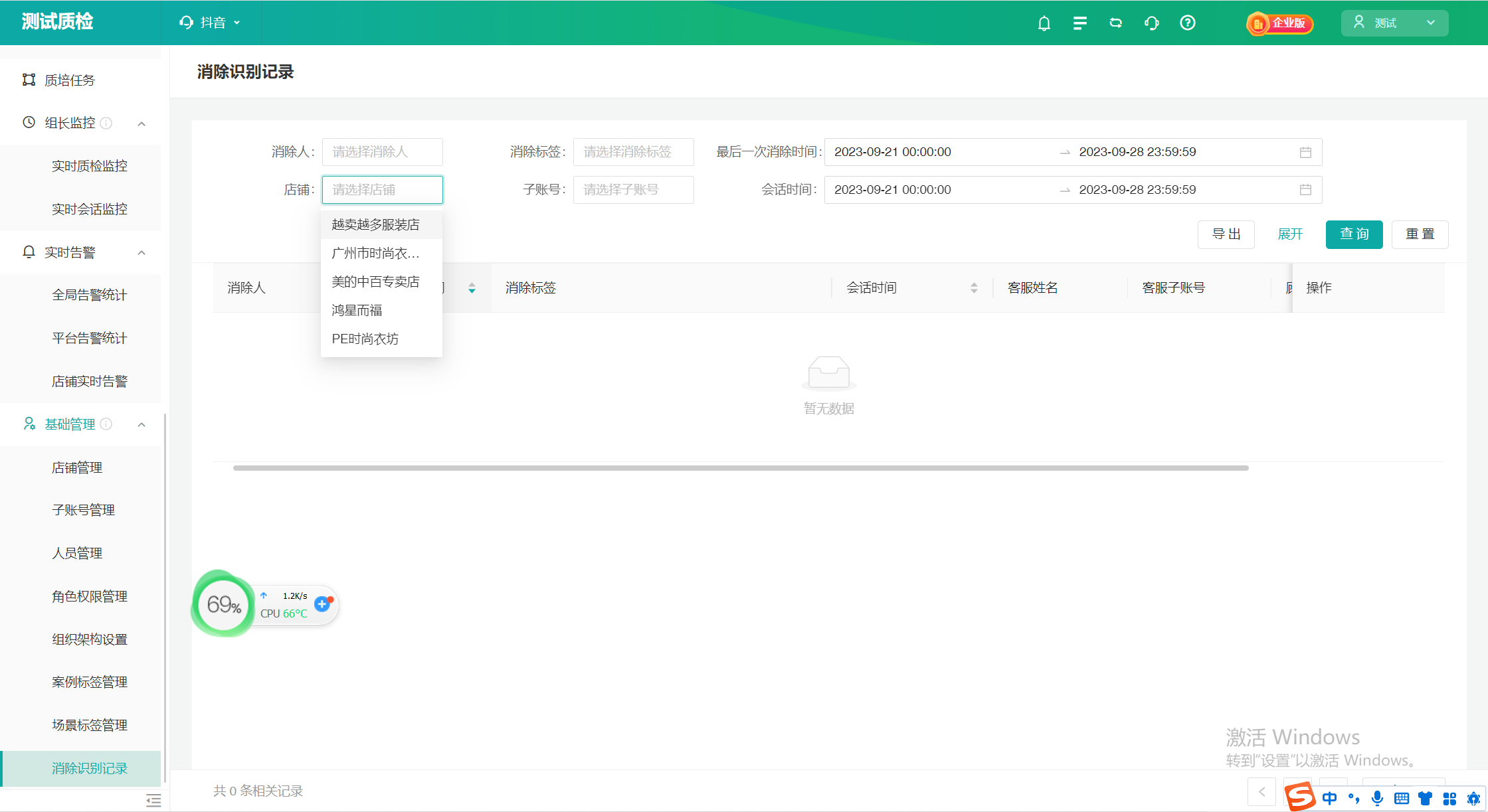Click the switch/refresh icon in header

click(x=1116, y=23)
